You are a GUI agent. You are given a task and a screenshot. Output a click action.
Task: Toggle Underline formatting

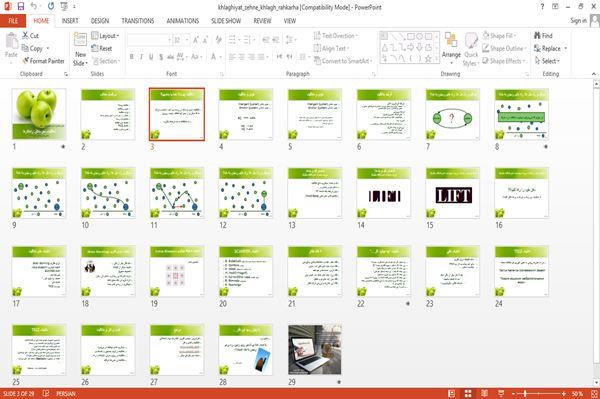(x=151, y=57)
